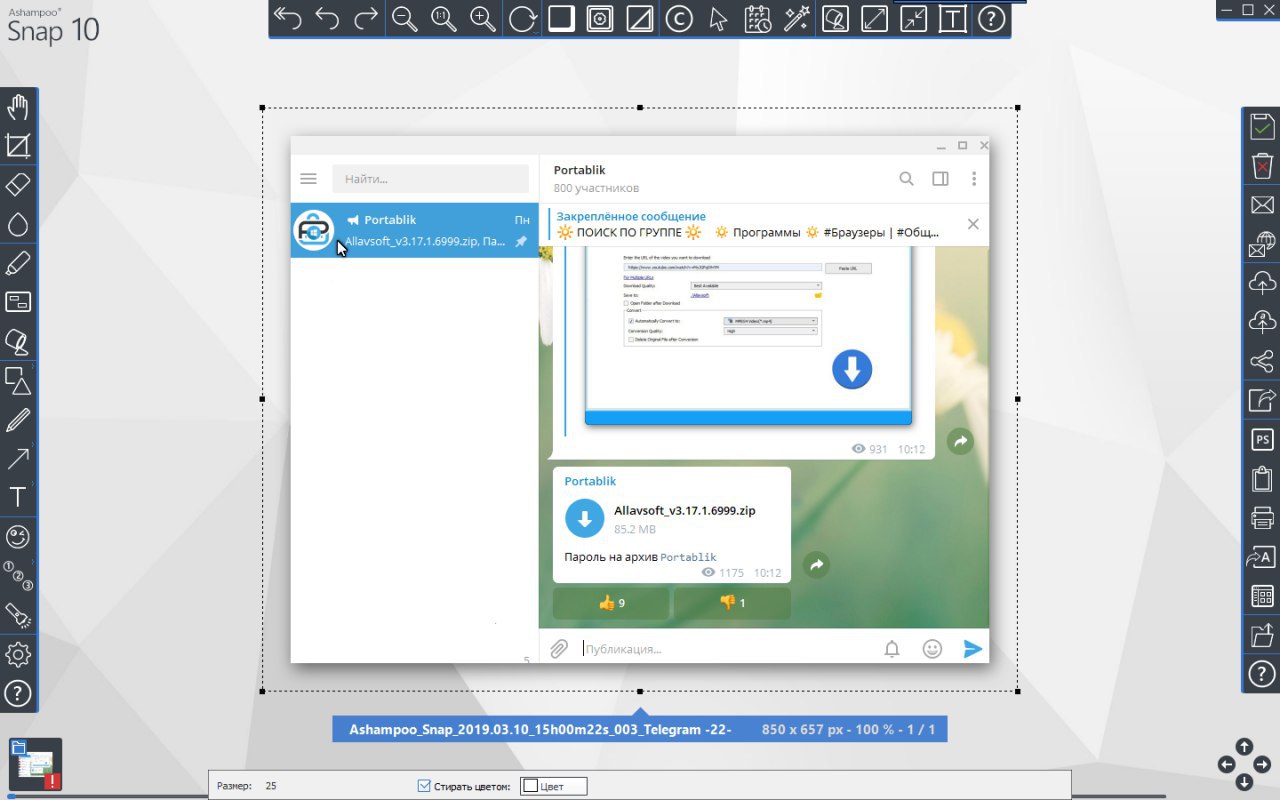
Task: Open help at bottom of right sidebar
Action: click(x=1262, y=673)
